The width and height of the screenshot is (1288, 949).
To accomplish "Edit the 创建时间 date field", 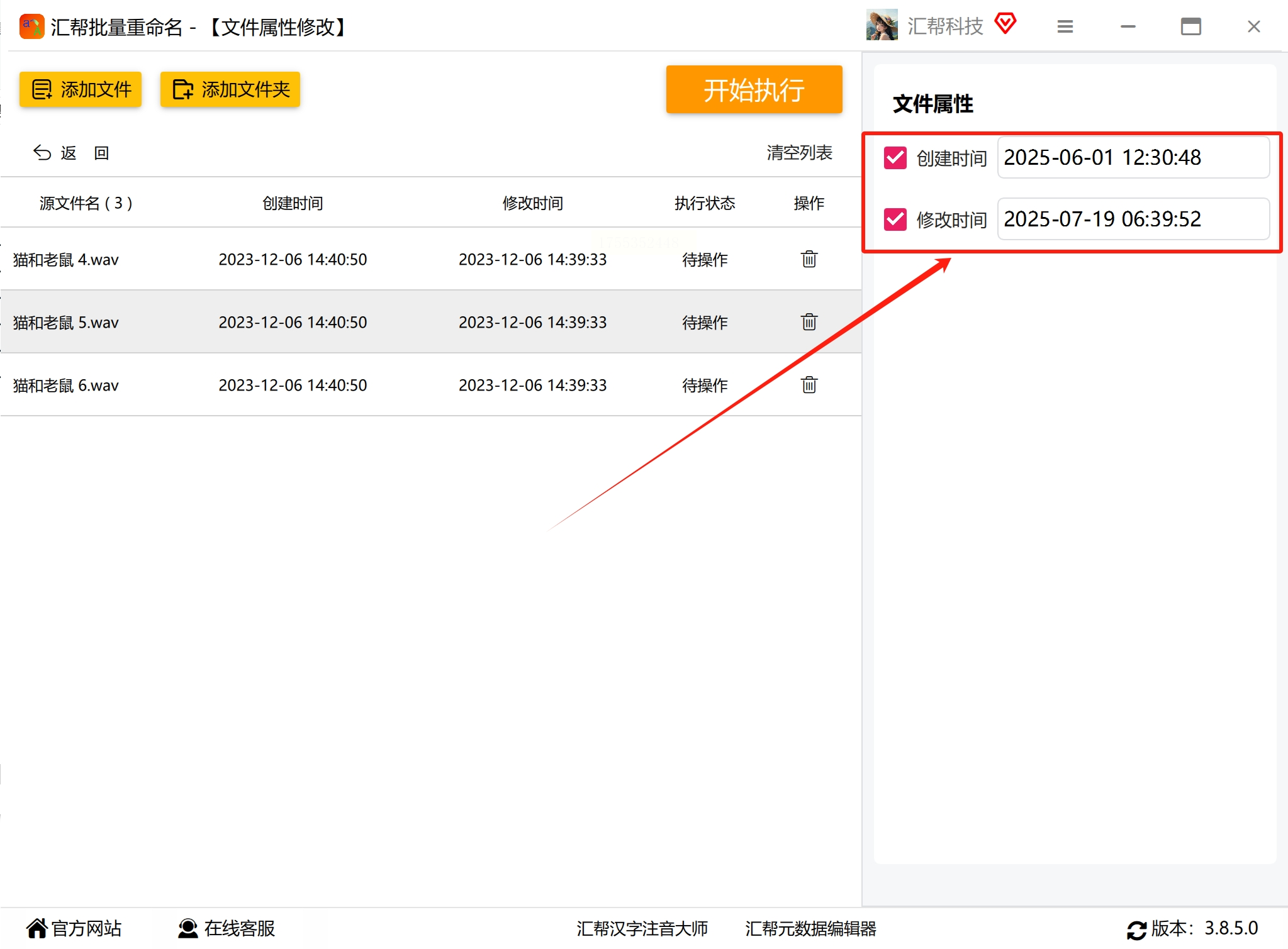I will 1133,157.
